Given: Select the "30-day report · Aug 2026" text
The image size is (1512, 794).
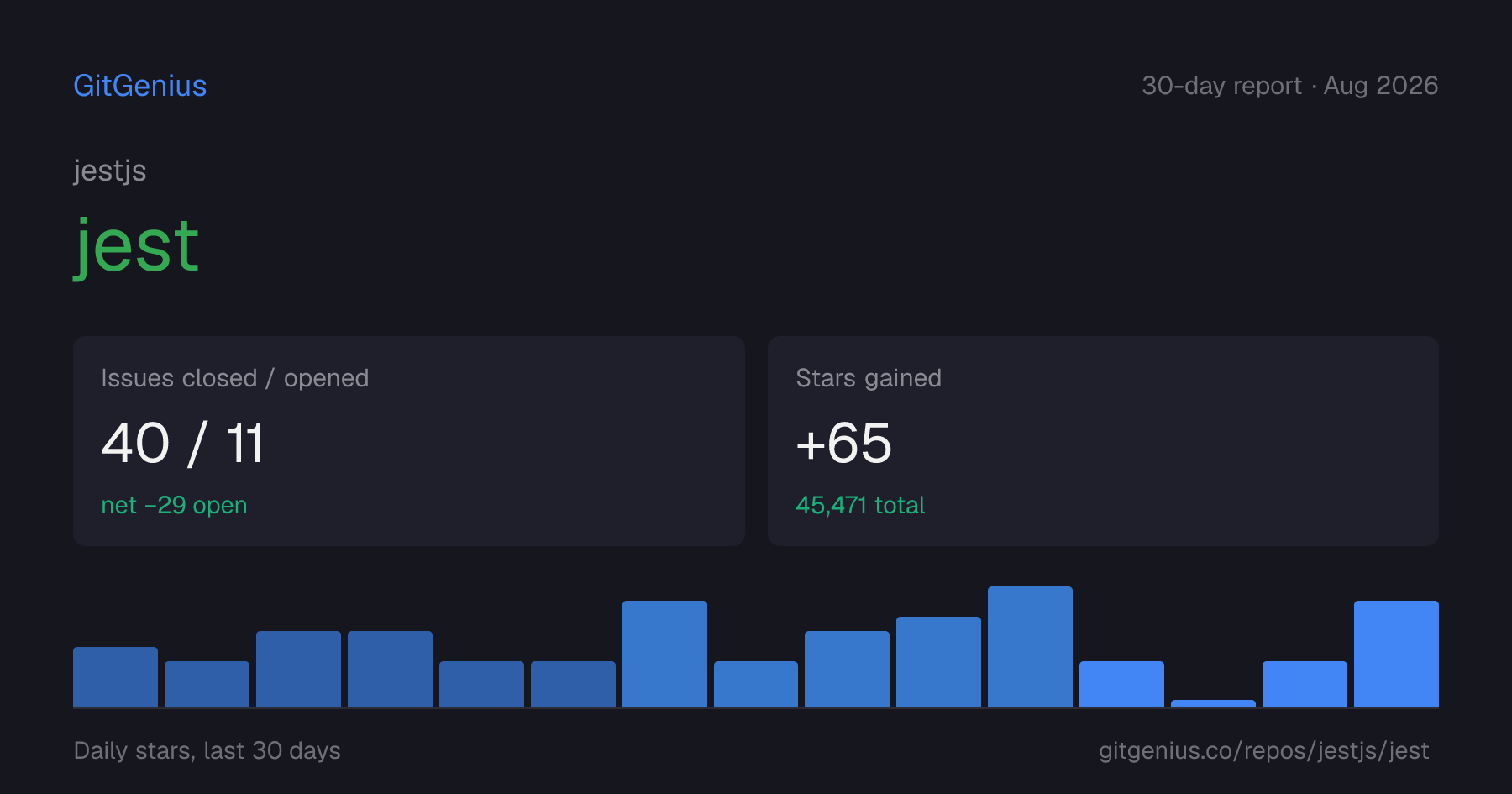Looking at the screenshot, I should tap(1289, 86).
